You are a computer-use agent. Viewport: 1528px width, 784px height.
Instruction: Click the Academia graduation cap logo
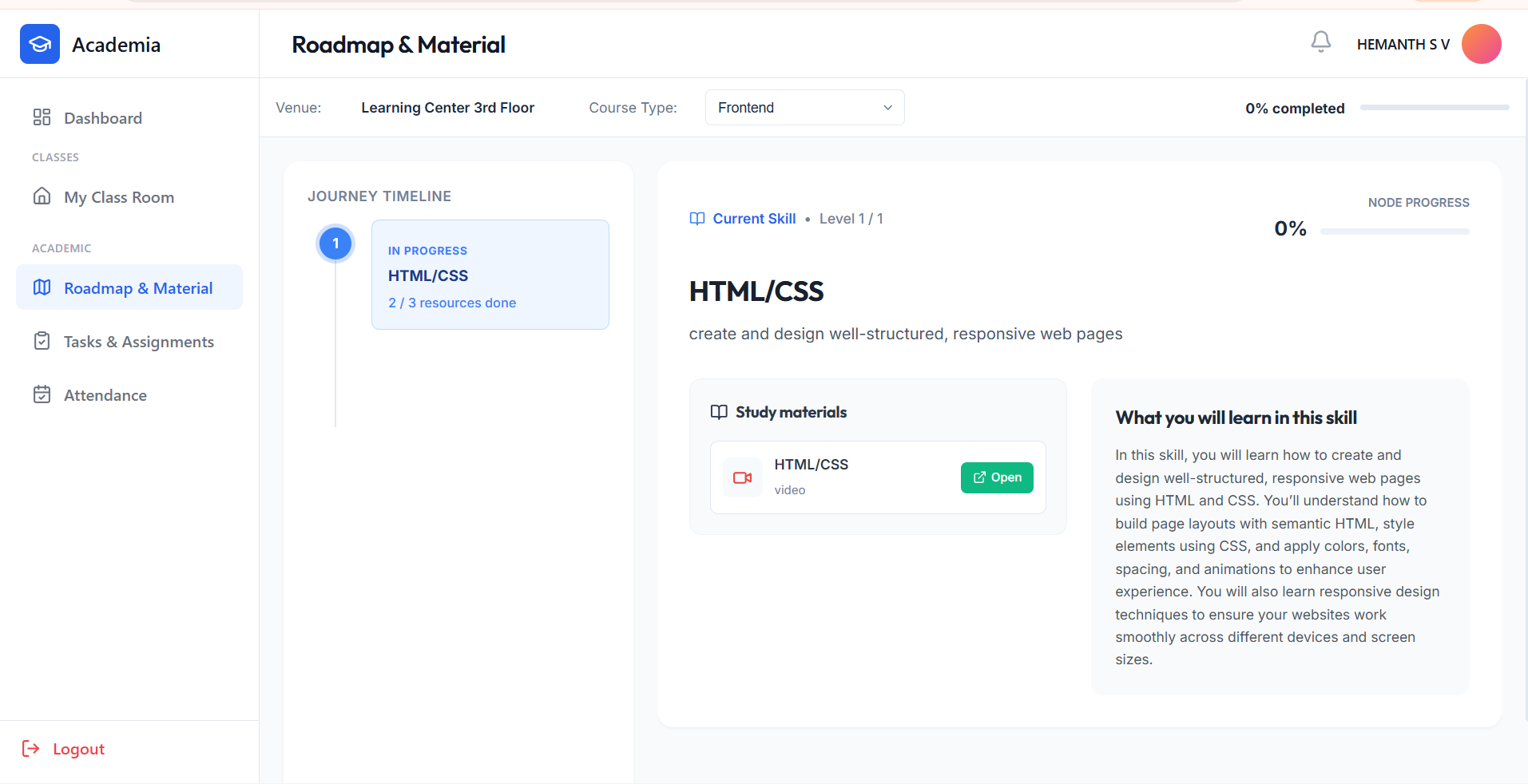tap(40, 44)
